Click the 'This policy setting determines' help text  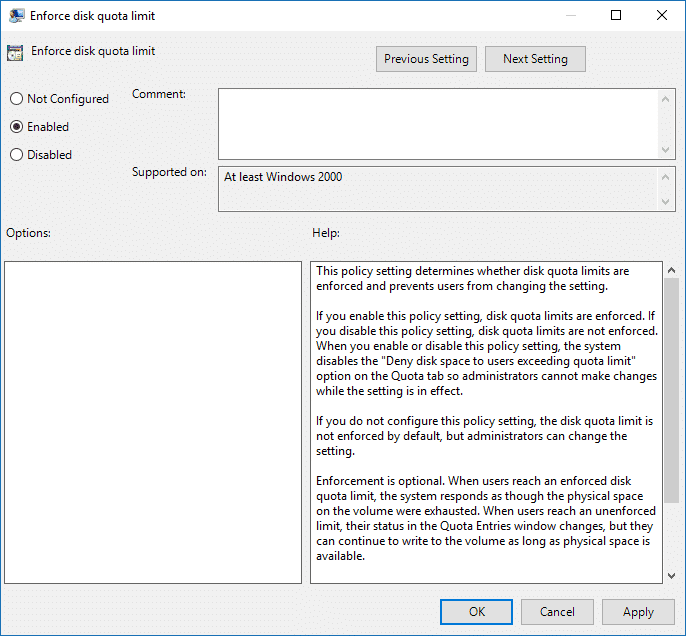click(472, 279)
